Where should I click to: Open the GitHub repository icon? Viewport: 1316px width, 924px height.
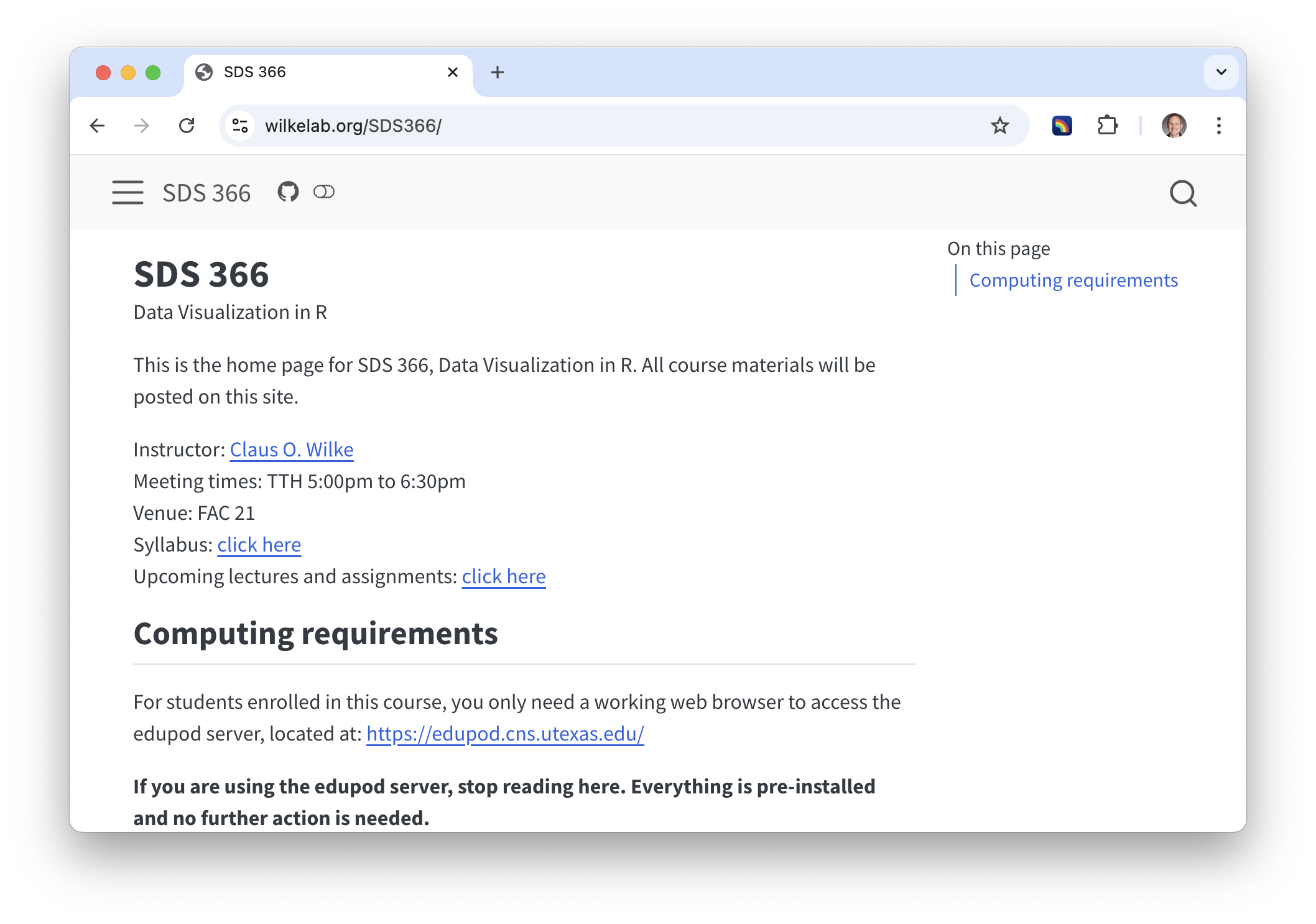coord(288,192)
